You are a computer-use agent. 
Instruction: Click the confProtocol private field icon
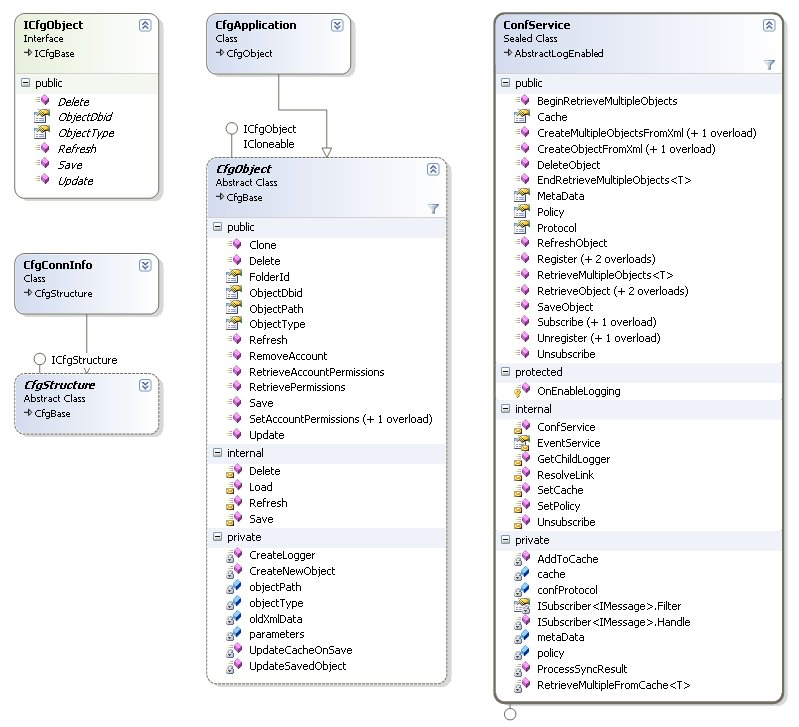tap(522, 590)
